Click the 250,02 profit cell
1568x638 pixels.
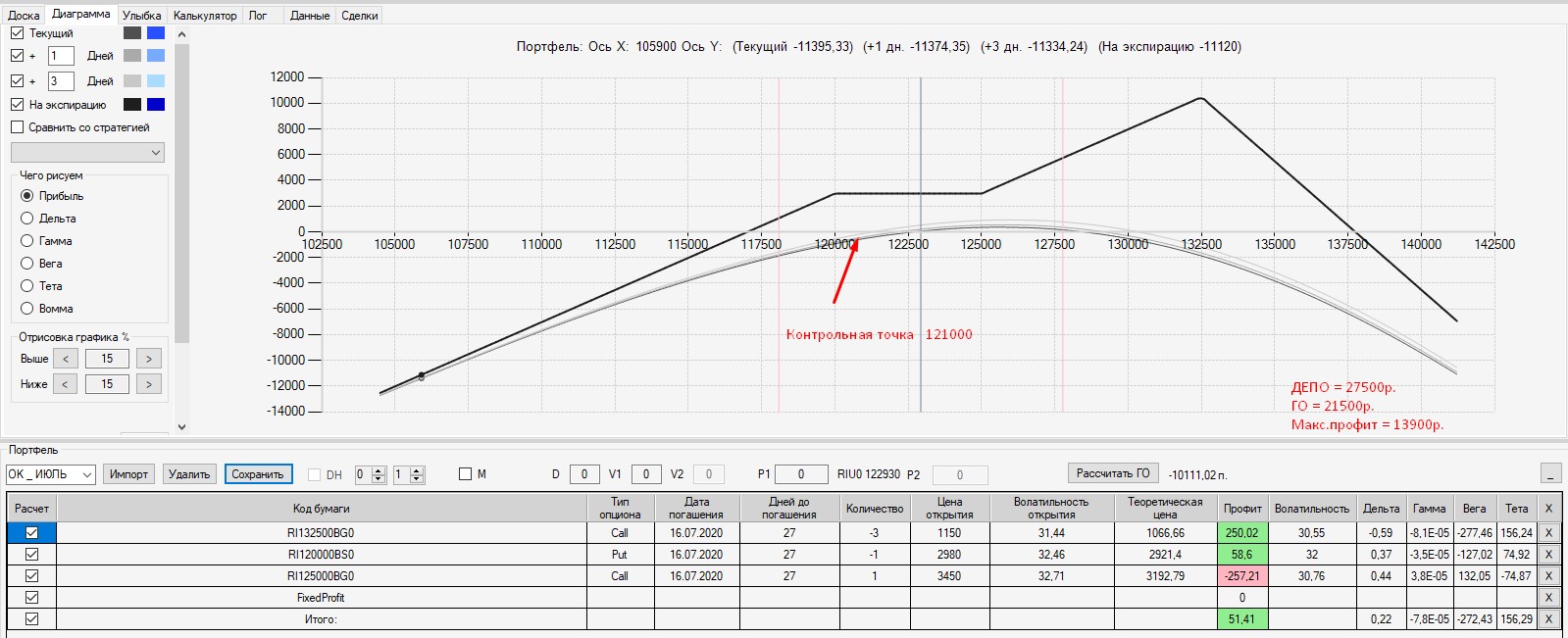coord(1241,533)
